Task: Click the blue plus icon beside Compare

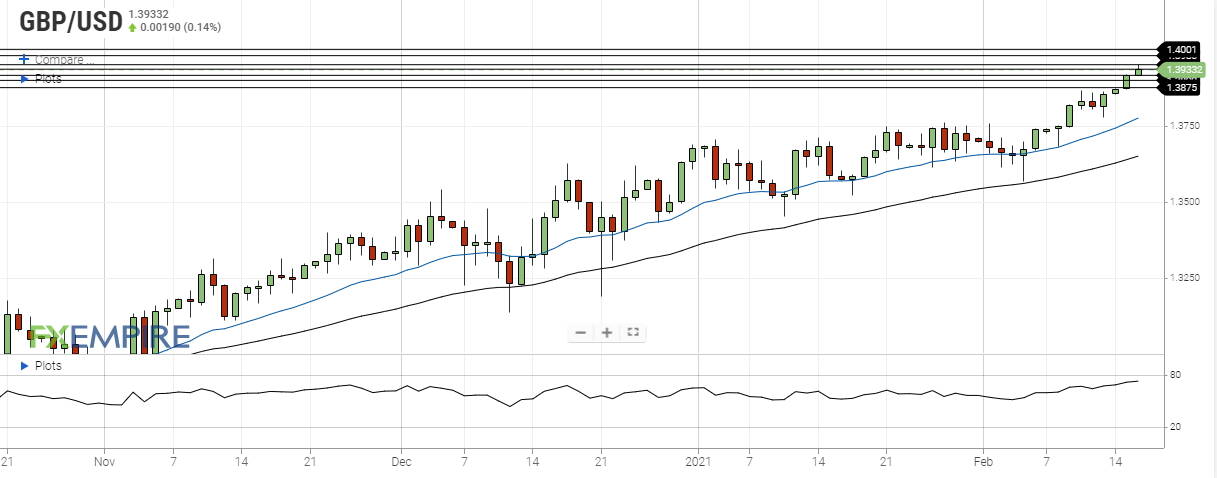Action: pyautogui.click(x=24, y=60)
